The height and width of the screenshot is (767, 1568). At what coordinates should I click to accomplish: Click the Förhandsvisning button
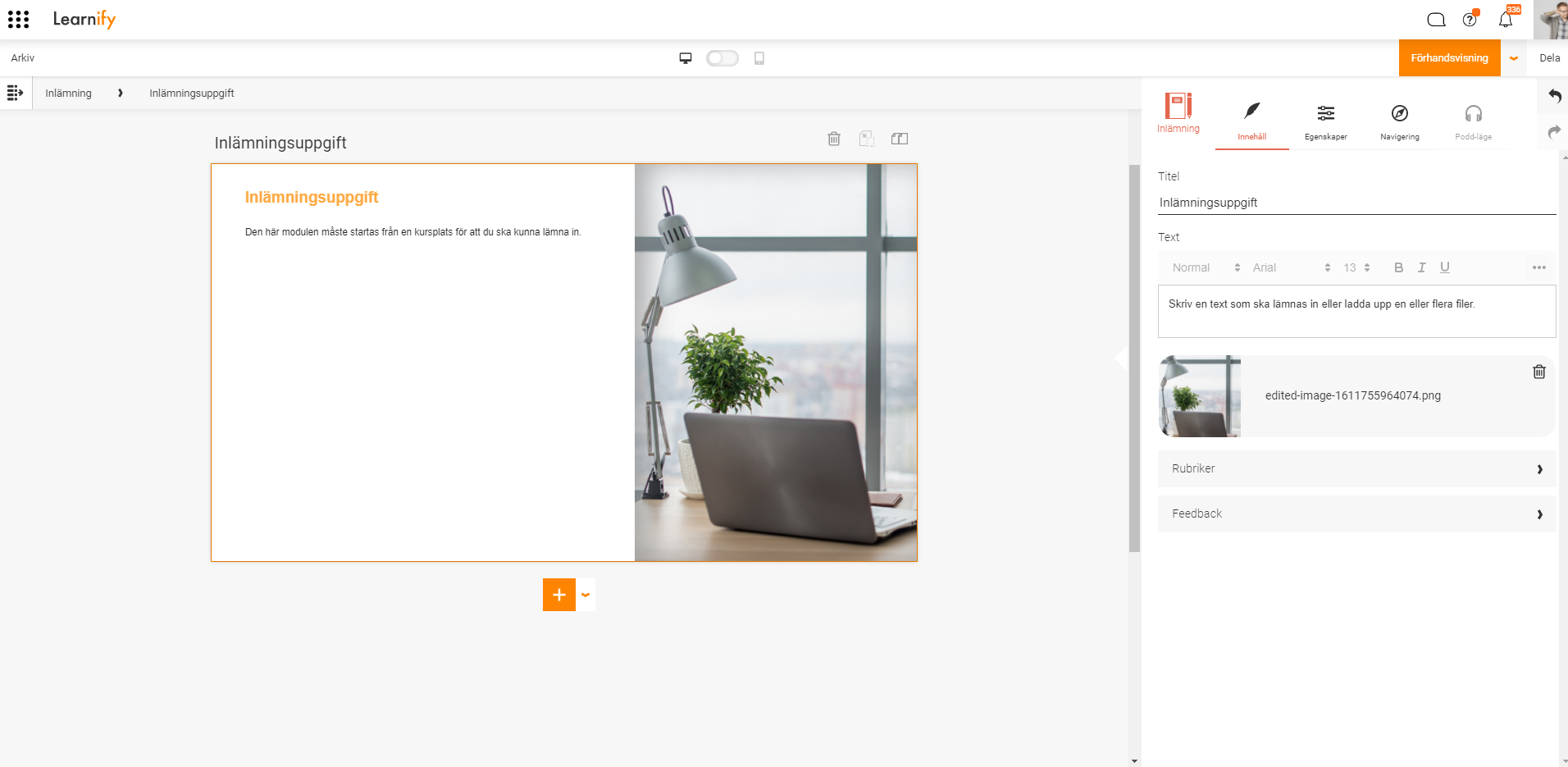[x=1449, y=58]
